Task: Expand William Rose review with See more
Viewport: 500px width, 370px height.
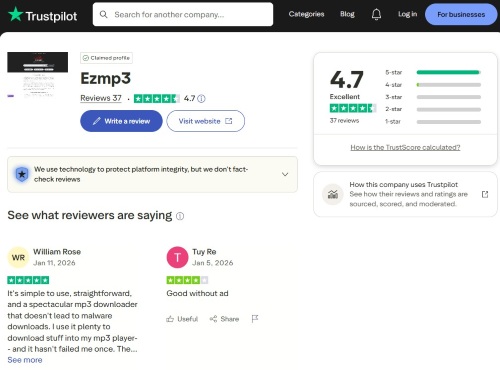Action: [x=25, y=360]
